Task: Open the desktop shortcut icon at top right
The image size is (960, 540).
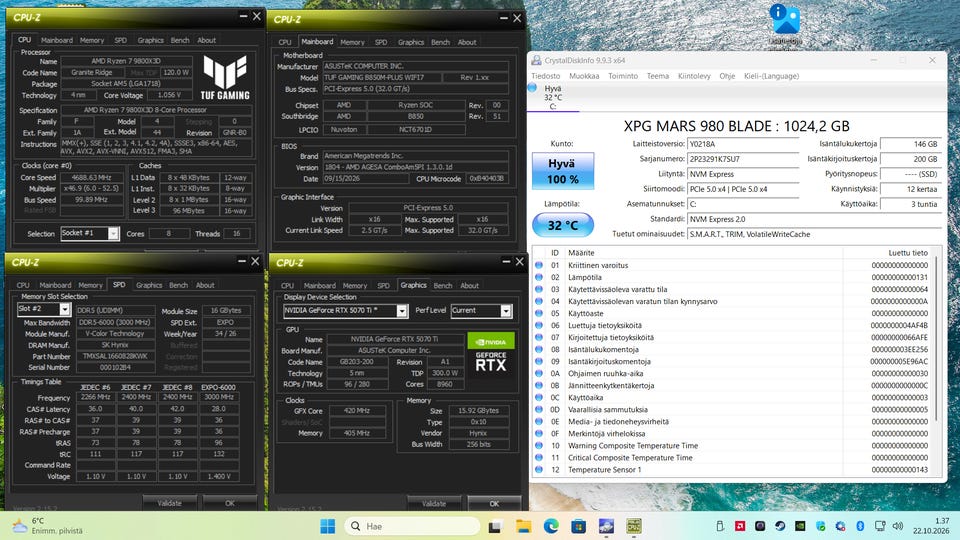Action: coord(786,23)
